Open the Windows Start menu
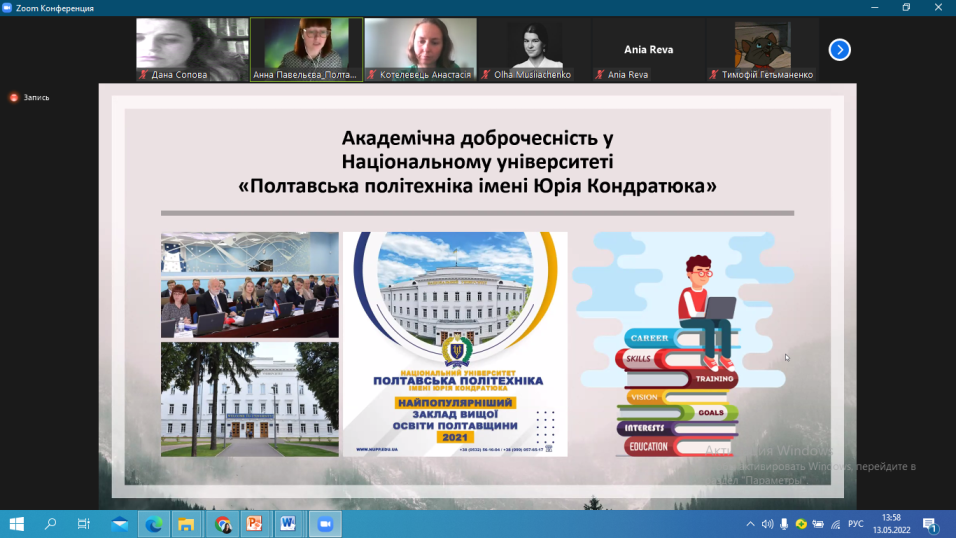The image size is (956, 538). point(16,523)
